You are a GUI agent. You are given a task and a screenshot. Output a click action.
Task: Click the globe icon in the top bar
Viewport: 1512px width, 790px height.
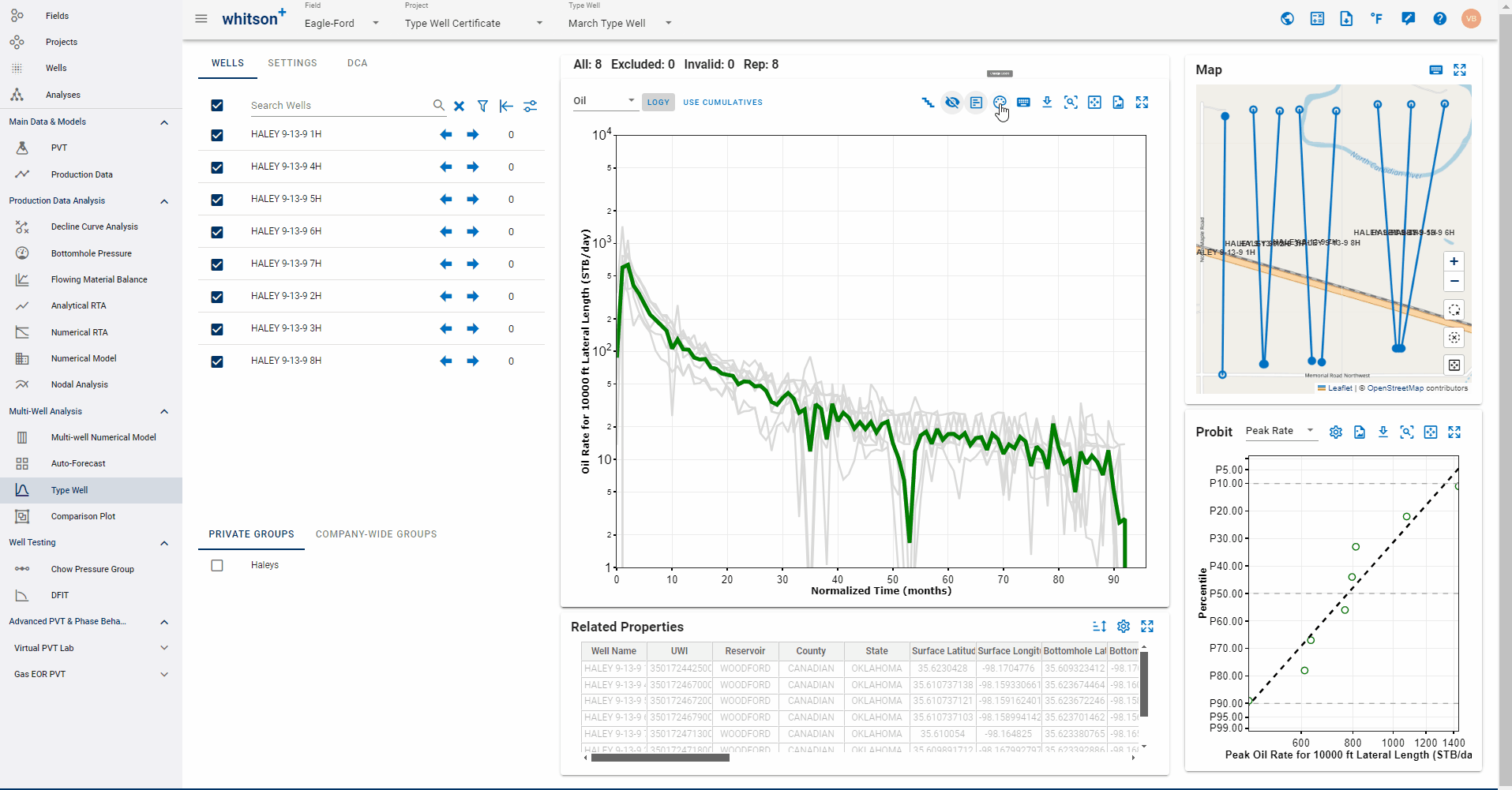click(x=1287, y=19)
